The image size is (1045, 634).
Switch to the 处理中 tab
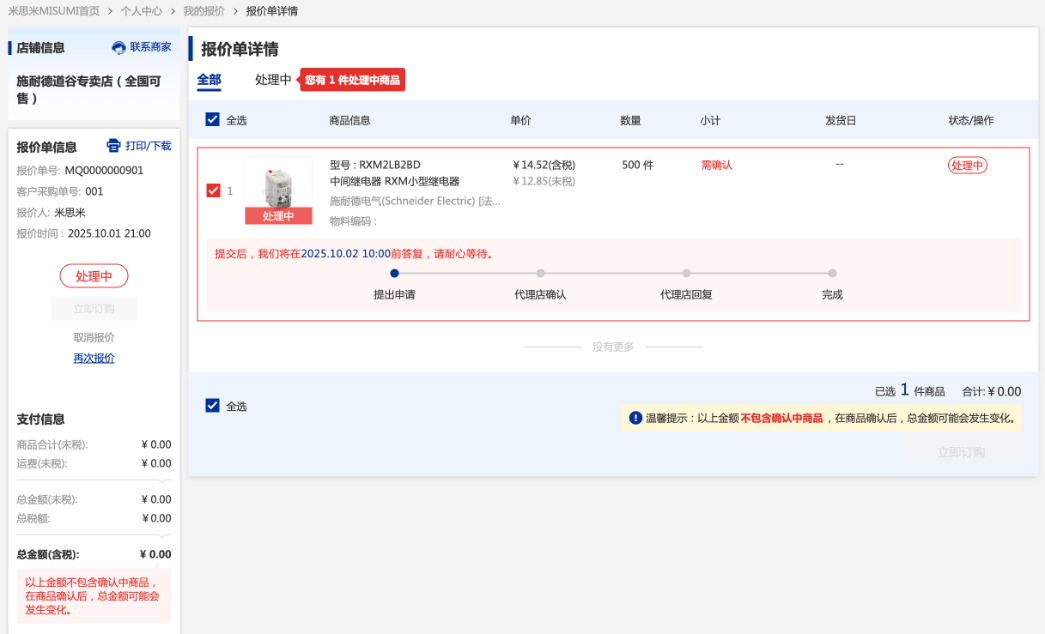pos(273,80)
